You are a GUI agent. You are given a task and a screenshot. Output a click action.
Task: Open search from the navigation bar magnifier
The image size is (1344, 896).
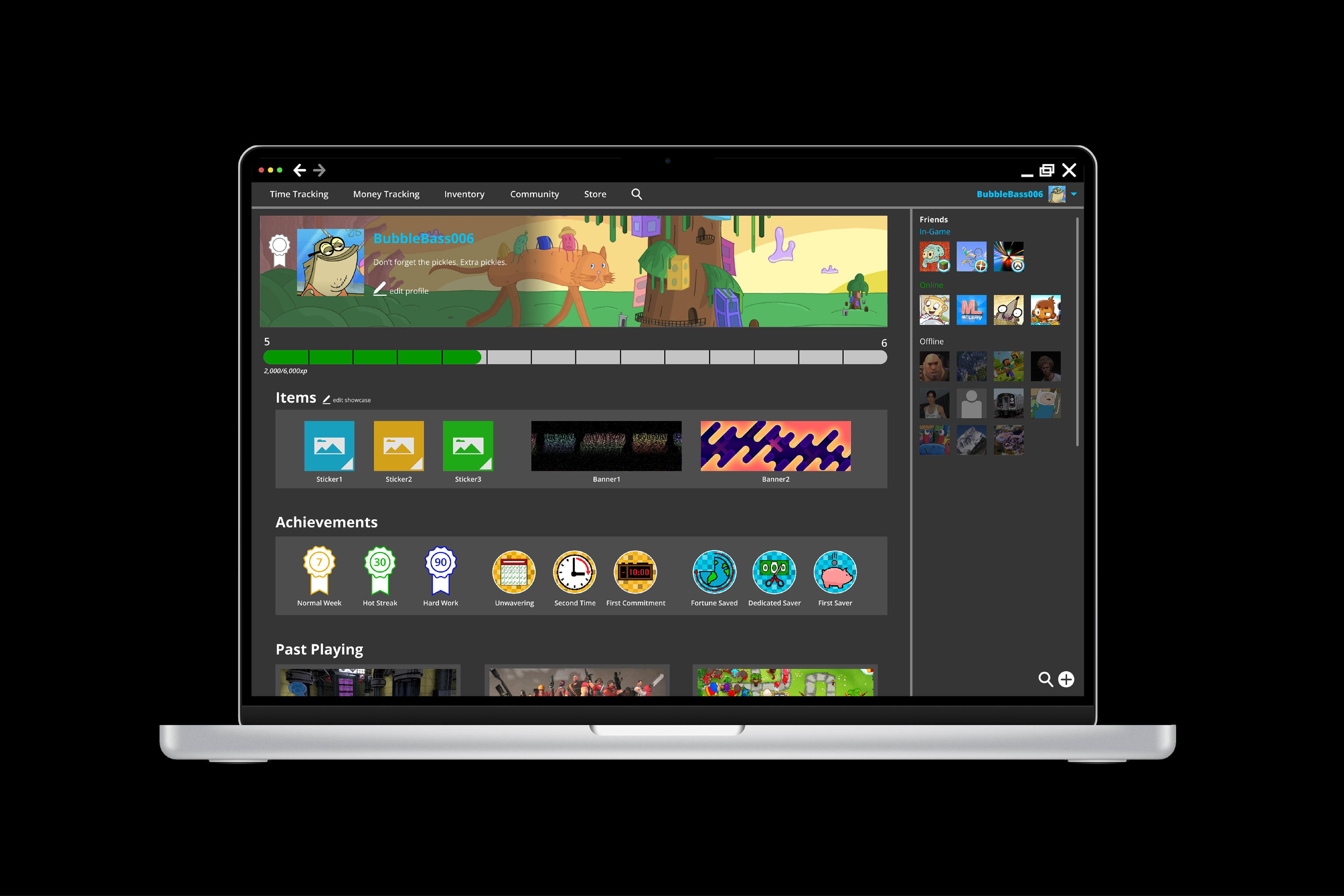(x=637, y=194)
